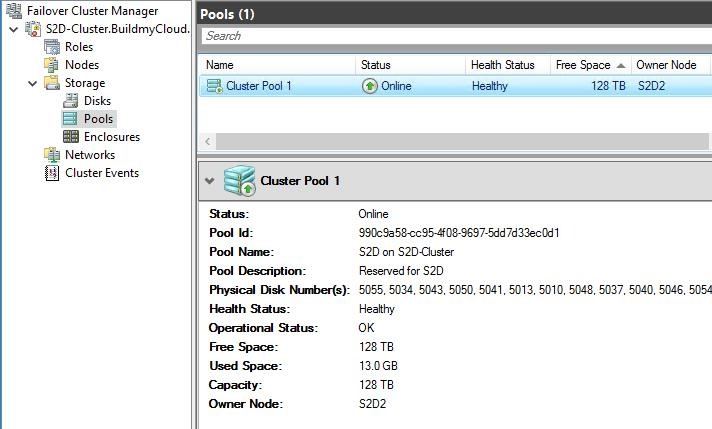Click the 128 TB cell in pool row
This screenshot has width=712, height=429.
(x=608, y=86)
